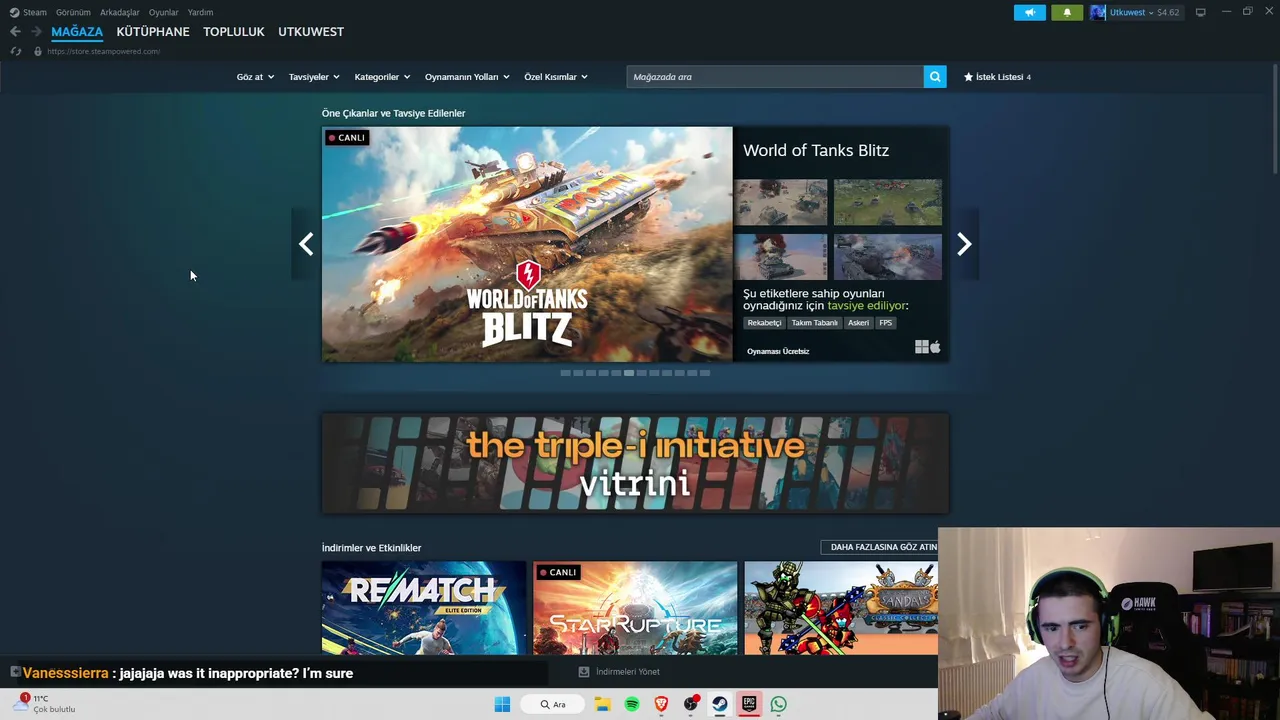This screenshot has height=720, width=1280.
Task: Click the $4.62 wallet balance
Action: (x=1168, y=12)
